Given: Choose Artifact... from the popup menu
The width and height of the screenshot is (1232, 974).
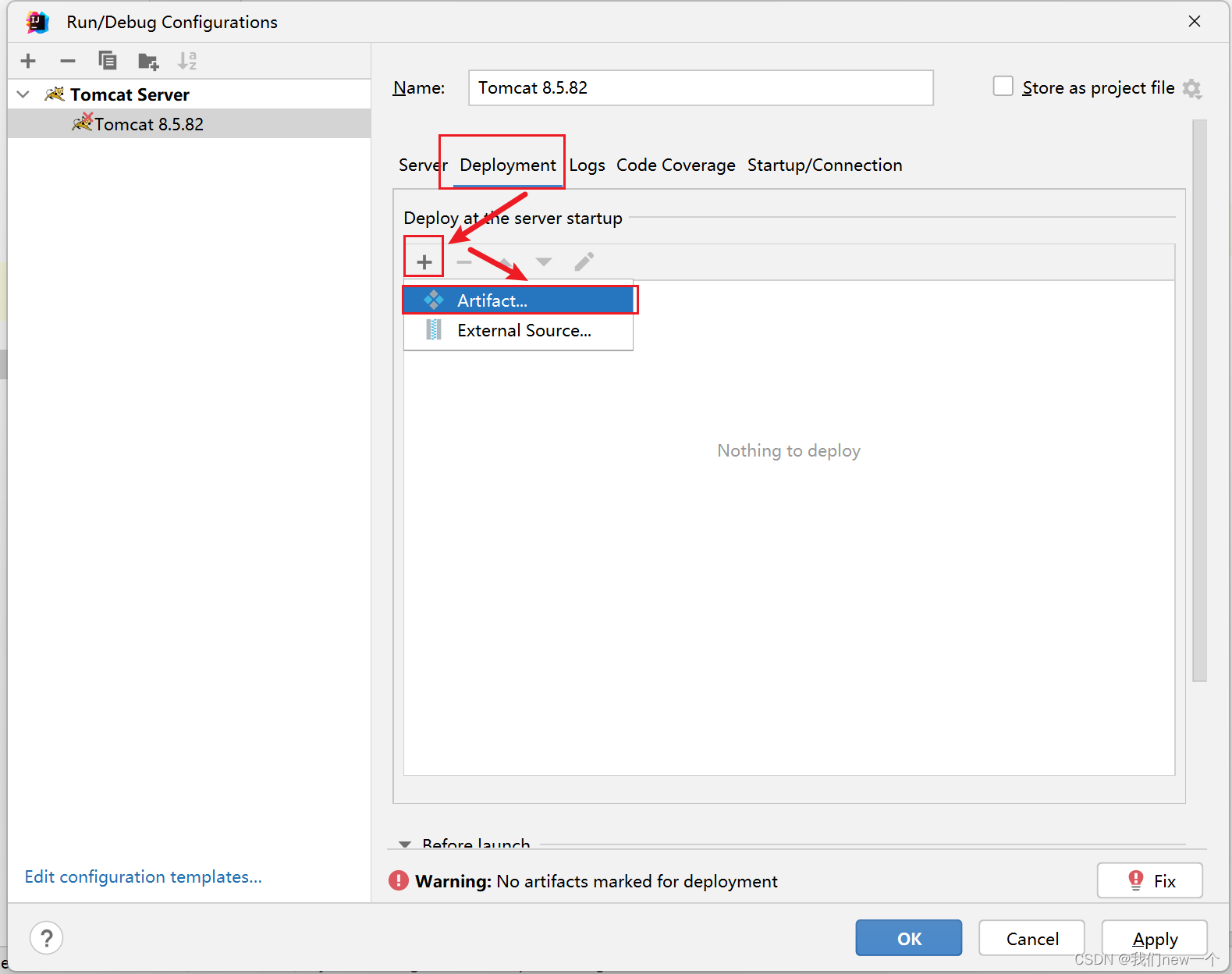Looking at the screenshot, I should [519, 300].
